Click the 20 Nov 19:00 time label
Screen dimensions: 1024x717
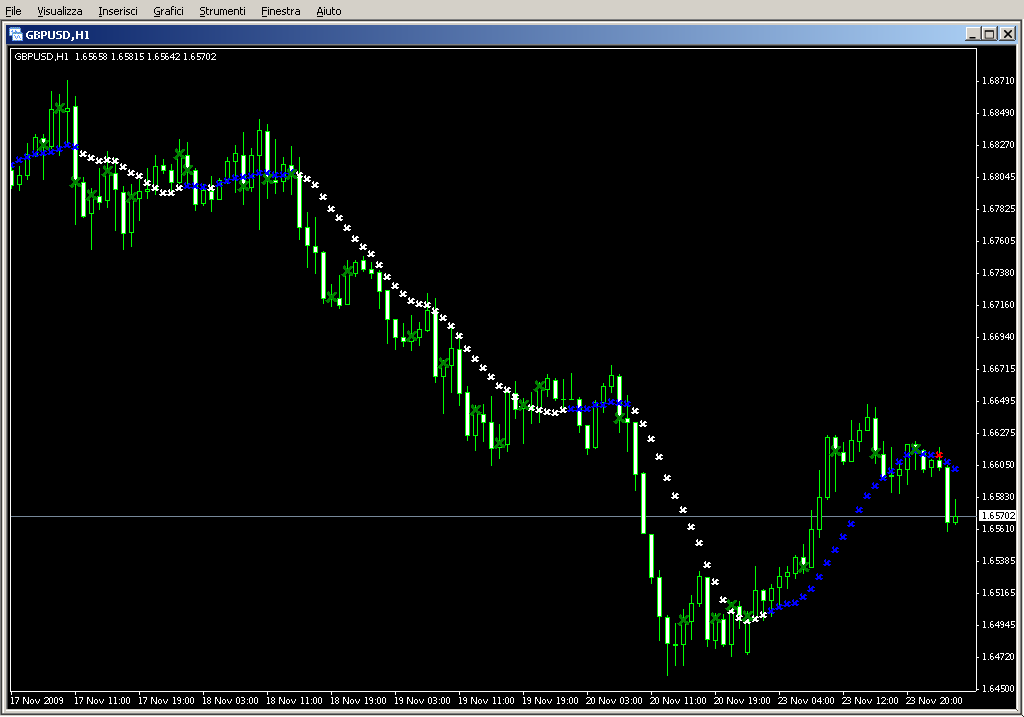743,701
